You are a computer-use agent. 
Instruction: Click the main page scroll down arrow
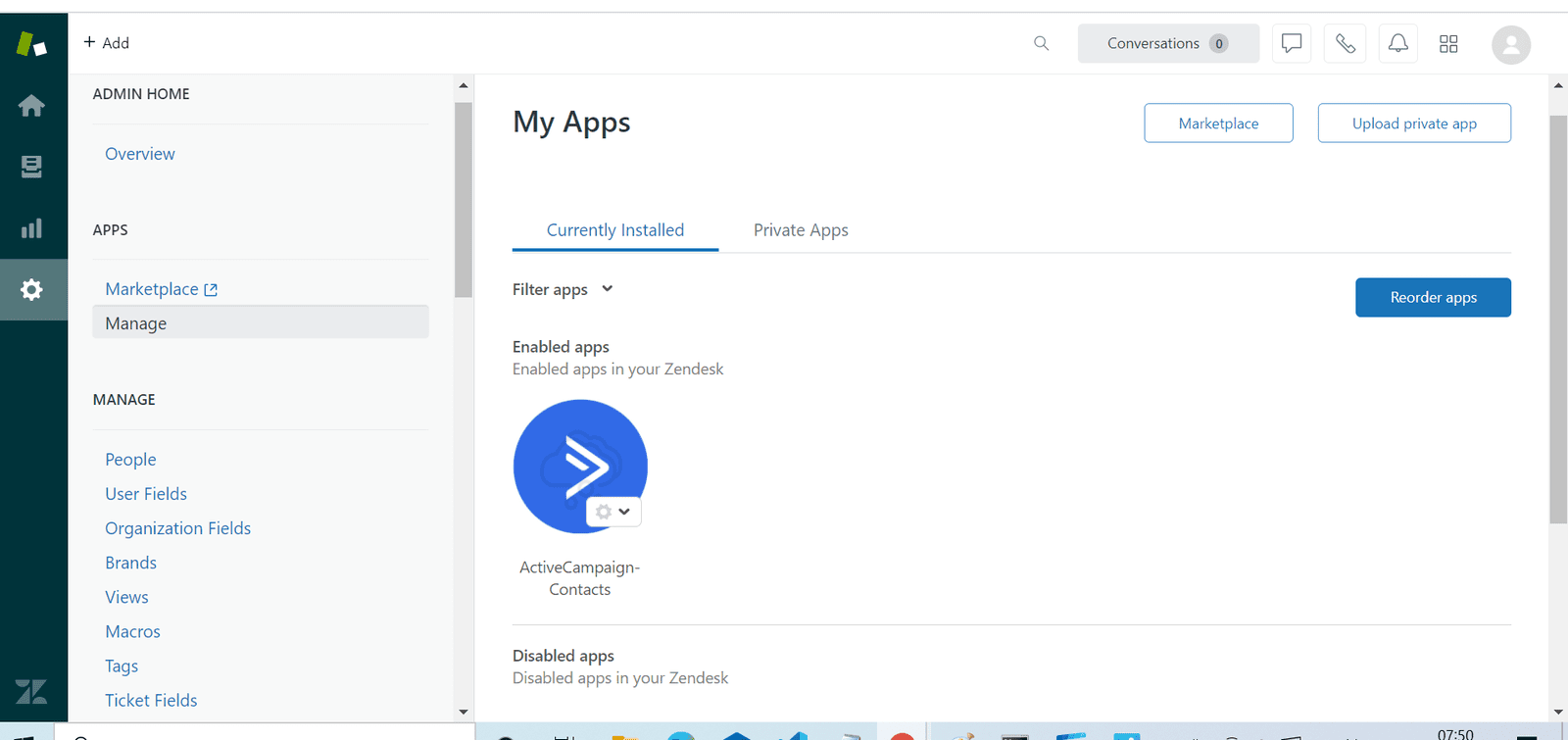pyautogui.click(x=1558, y=713)
